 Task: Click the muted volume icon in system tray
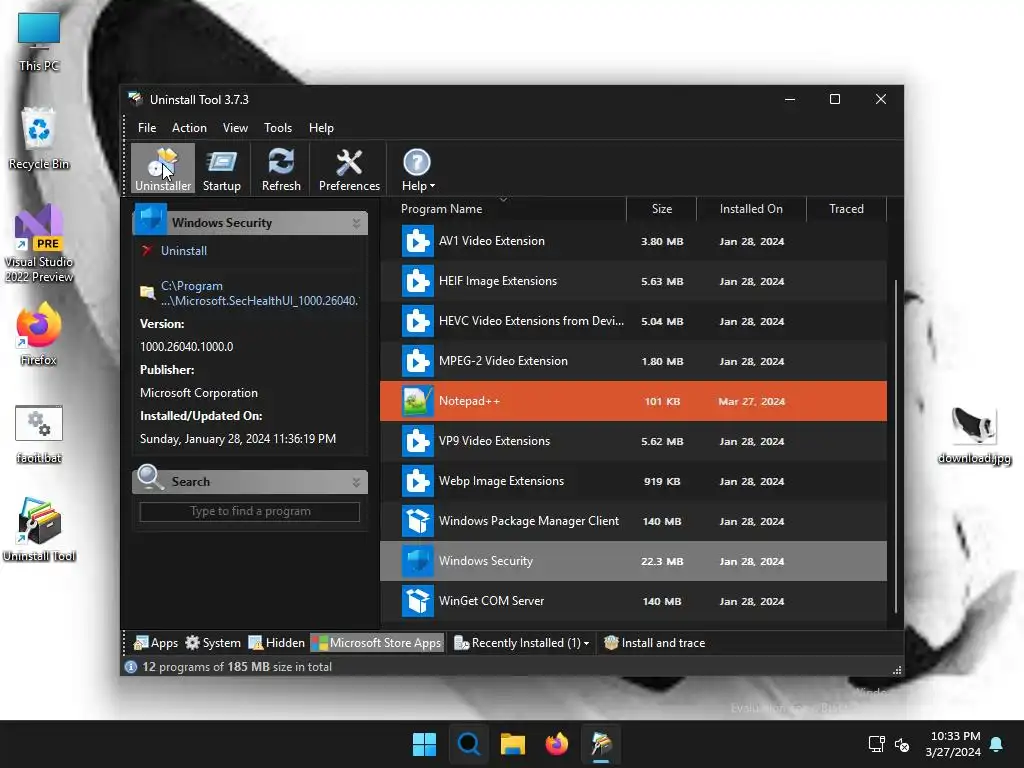point(902,744)
